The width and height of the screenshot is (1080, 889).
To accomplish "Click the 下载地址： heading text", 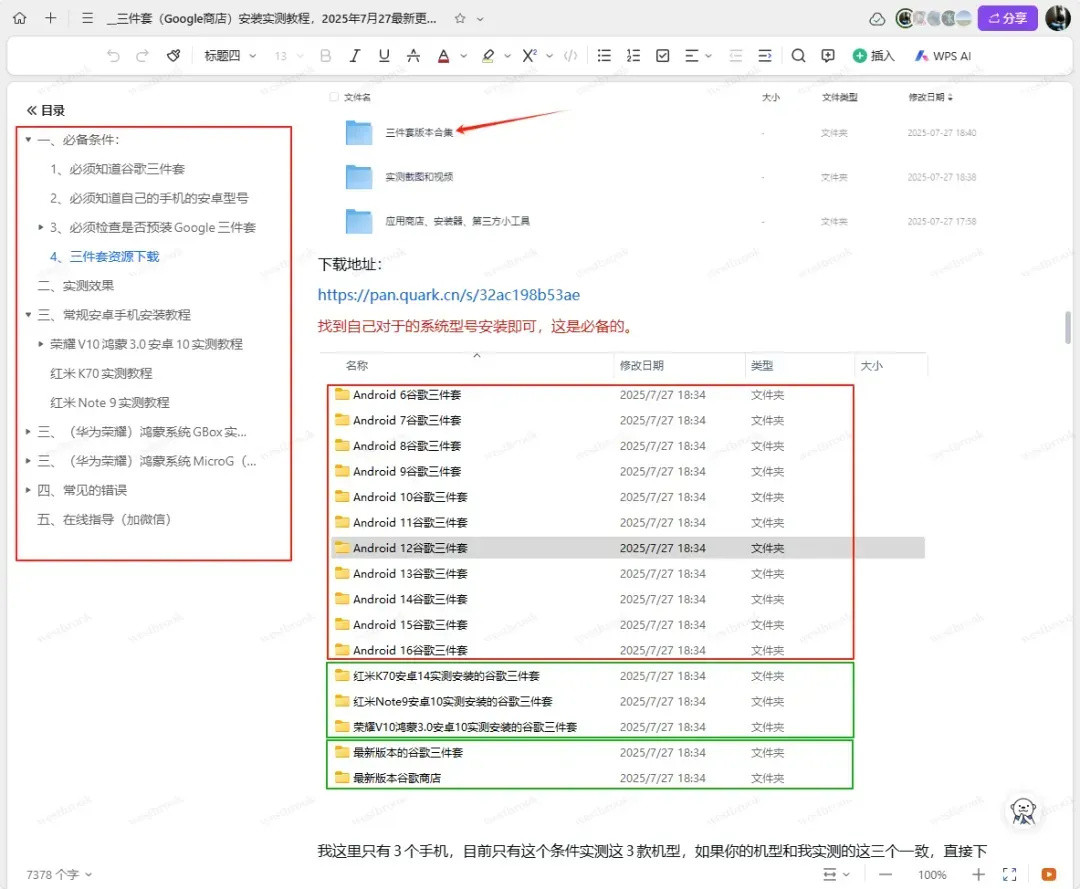I will 349,264.
